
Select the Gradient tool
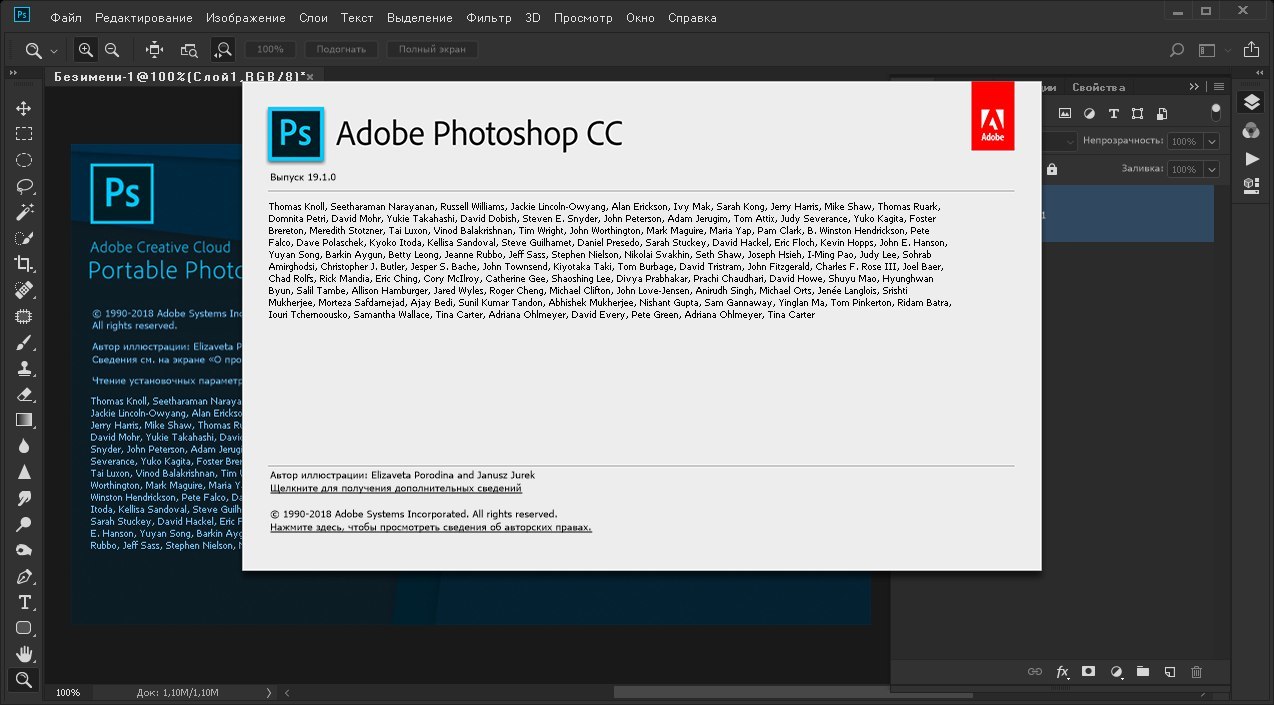[23, 420]
